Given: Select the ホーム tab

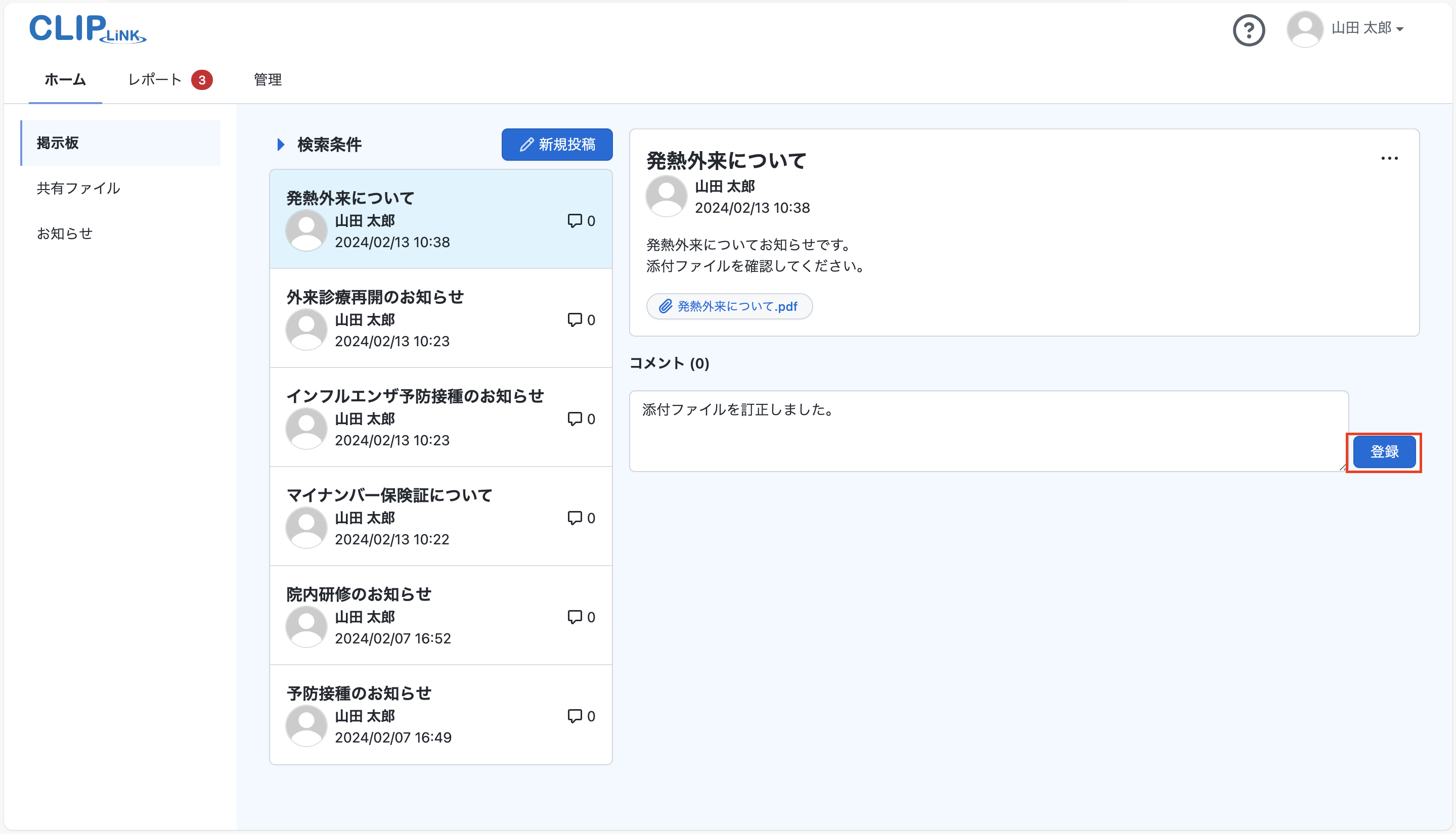Looking at the screenshot, I should coord(65,80).
